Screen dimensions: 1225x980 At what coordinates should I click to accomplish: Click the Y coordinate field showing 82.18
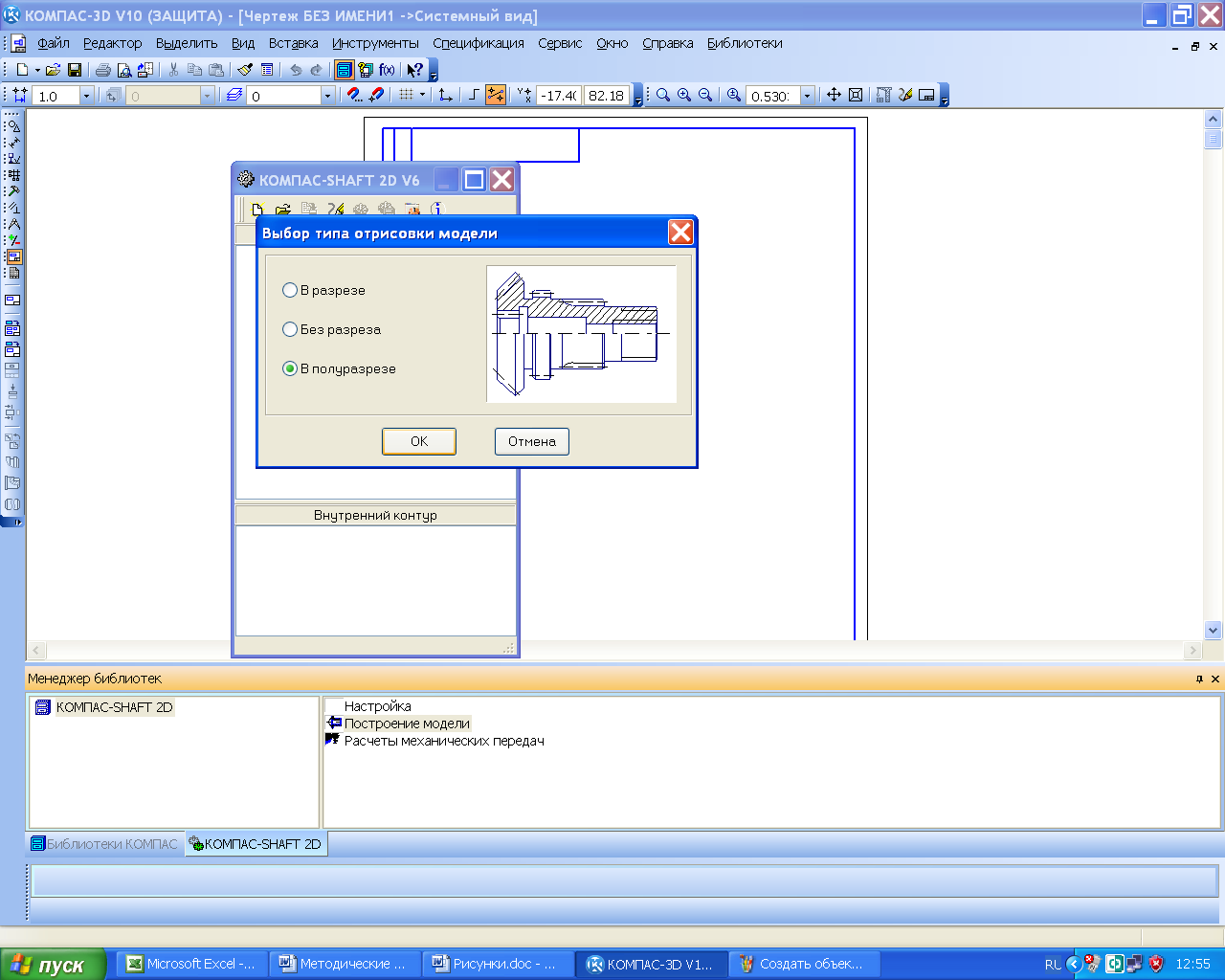point(607,96)
